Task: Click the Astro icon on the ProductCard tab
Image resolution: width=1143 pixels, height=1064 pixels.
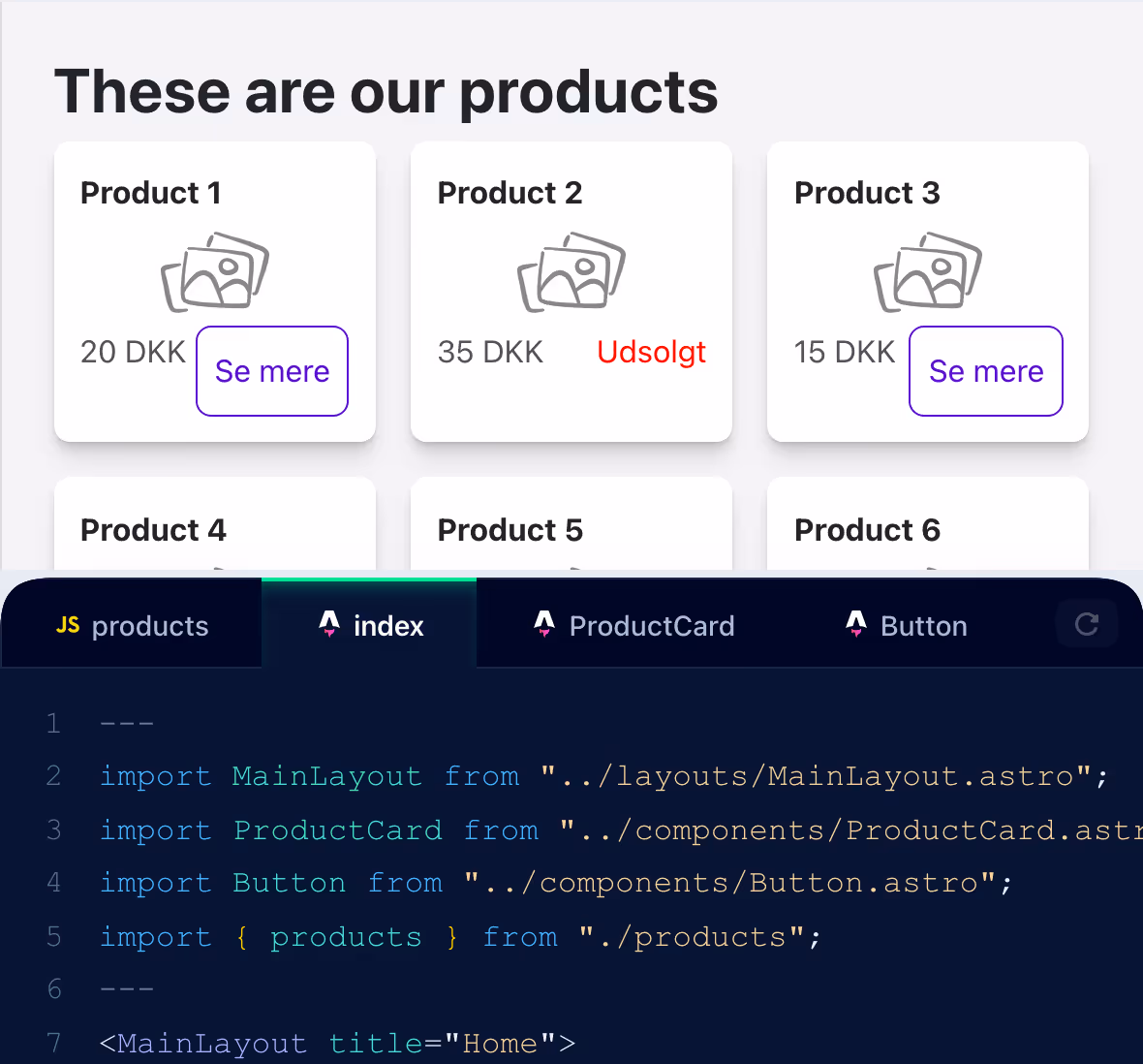Action: point(544,625)
